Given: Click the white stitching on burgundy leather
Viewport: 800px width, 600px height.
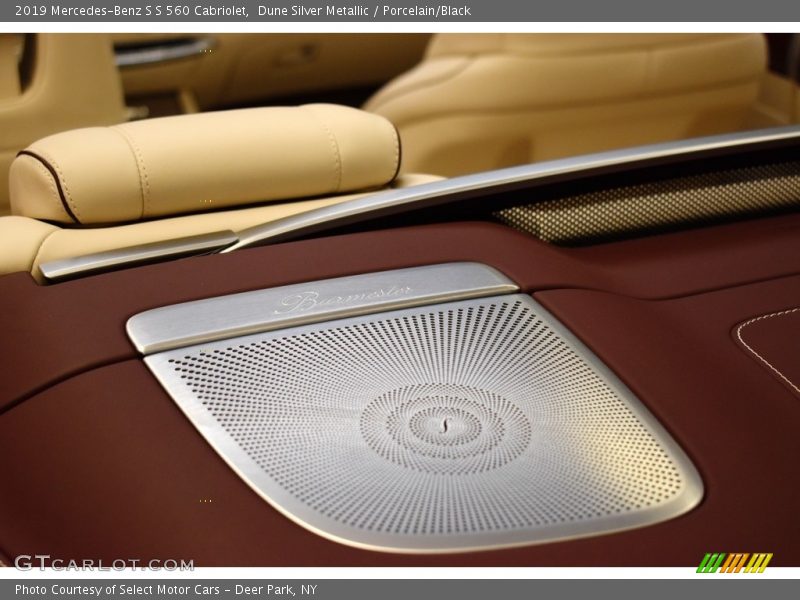Looking at the screenshot, I should (765, 350).
